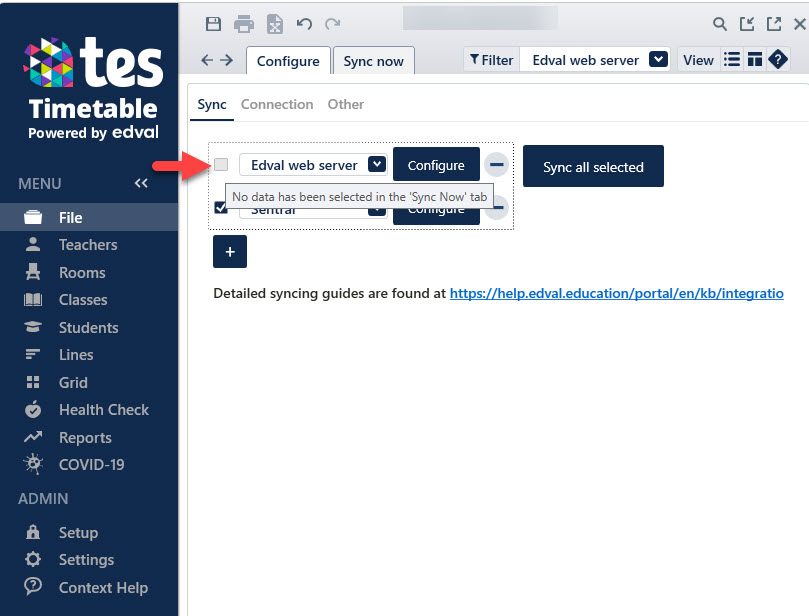Open the Filter Edval web server dropdown
This screenshot has width=809, height=616.
click(x=658, y=60)
